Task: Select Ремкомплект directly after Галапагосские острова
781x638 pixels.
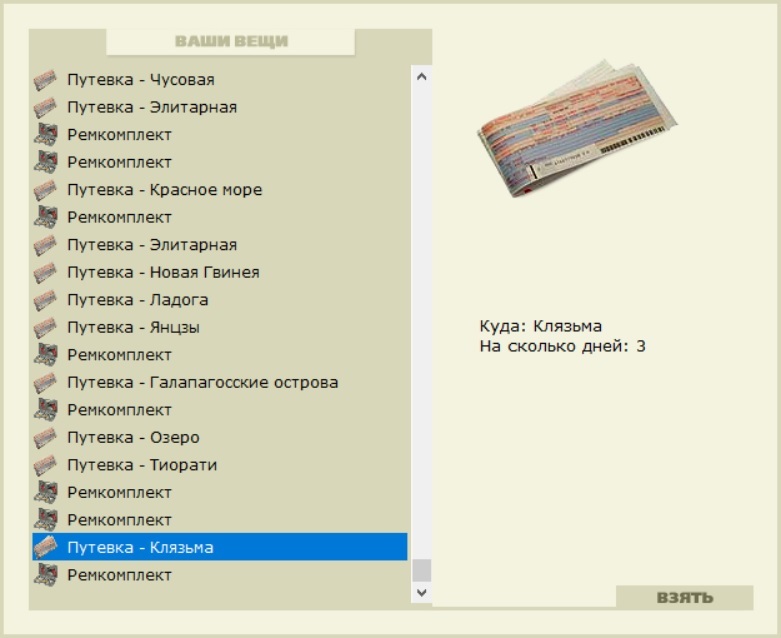Action: [x=220, y=410]
